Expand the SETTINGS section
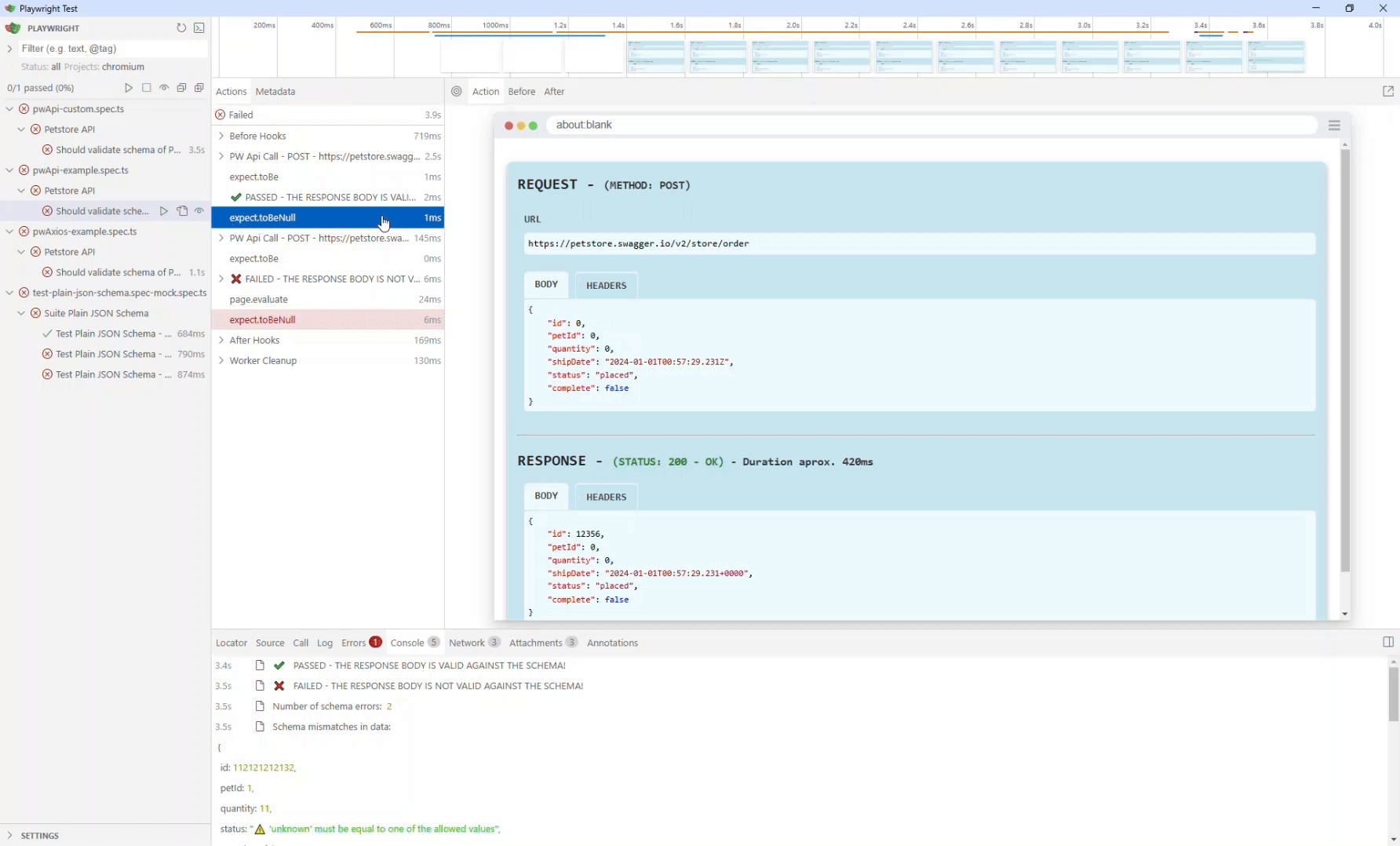This screenshot has width=1400, height=846. click(x=9, y=836)
